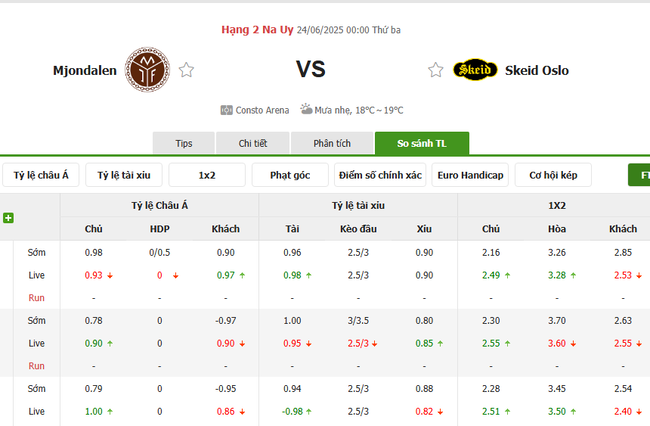This screenshot has height=426, width=650.
Task: Expand rows with green plus icon
Action: tap(9, 218)
